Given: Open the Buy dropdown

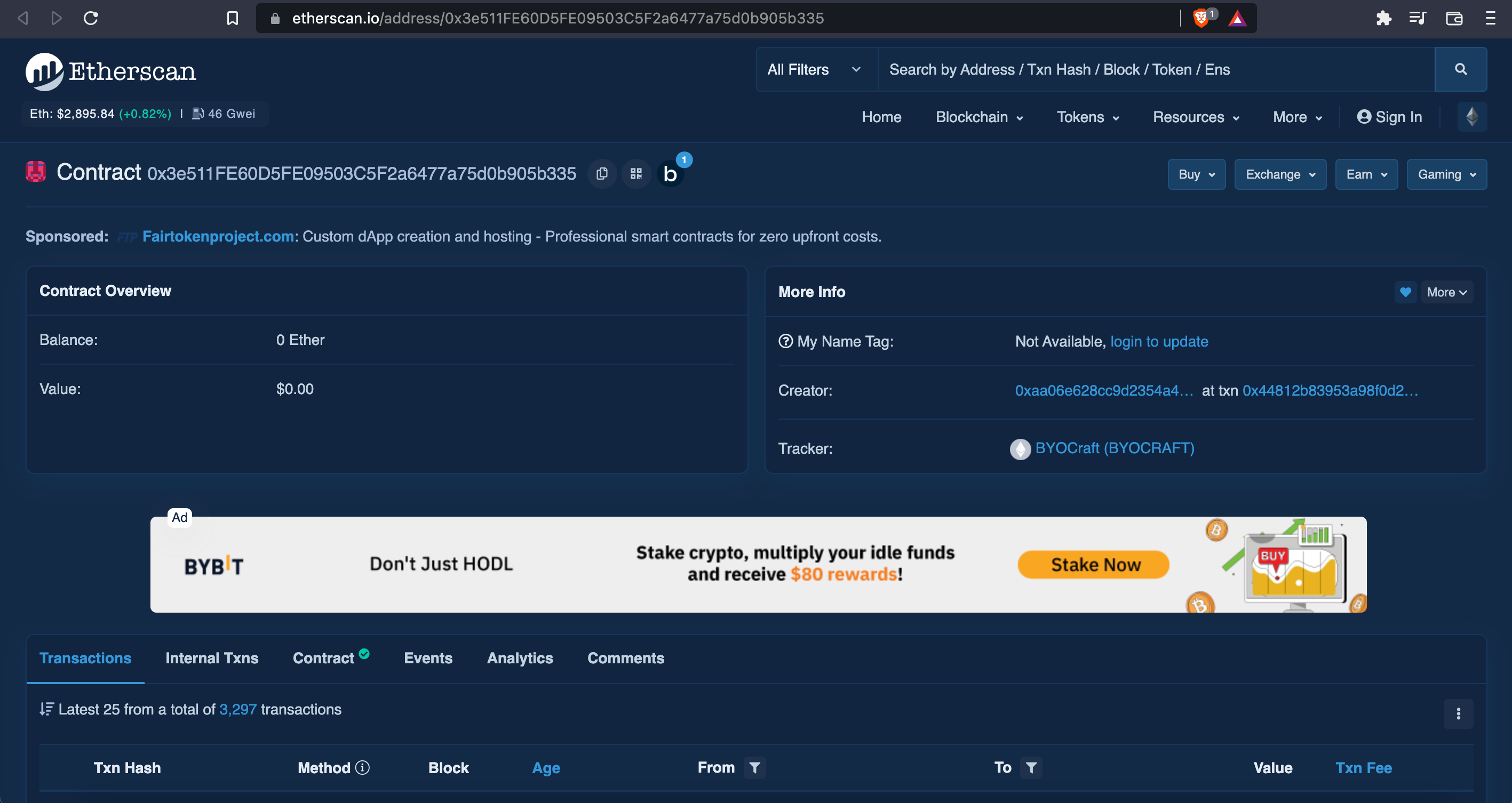Looking at the screenshot, I should 1196,174.
